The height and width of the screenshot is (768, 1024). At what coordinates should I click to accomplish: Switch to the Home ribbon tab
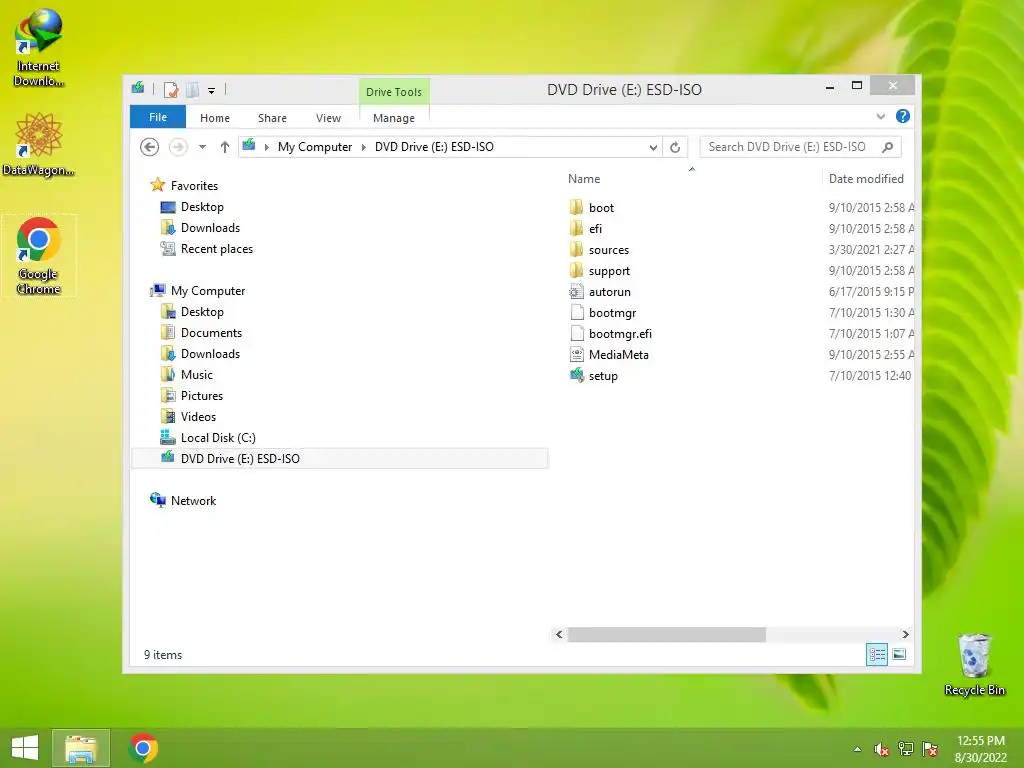pos(215,118)
